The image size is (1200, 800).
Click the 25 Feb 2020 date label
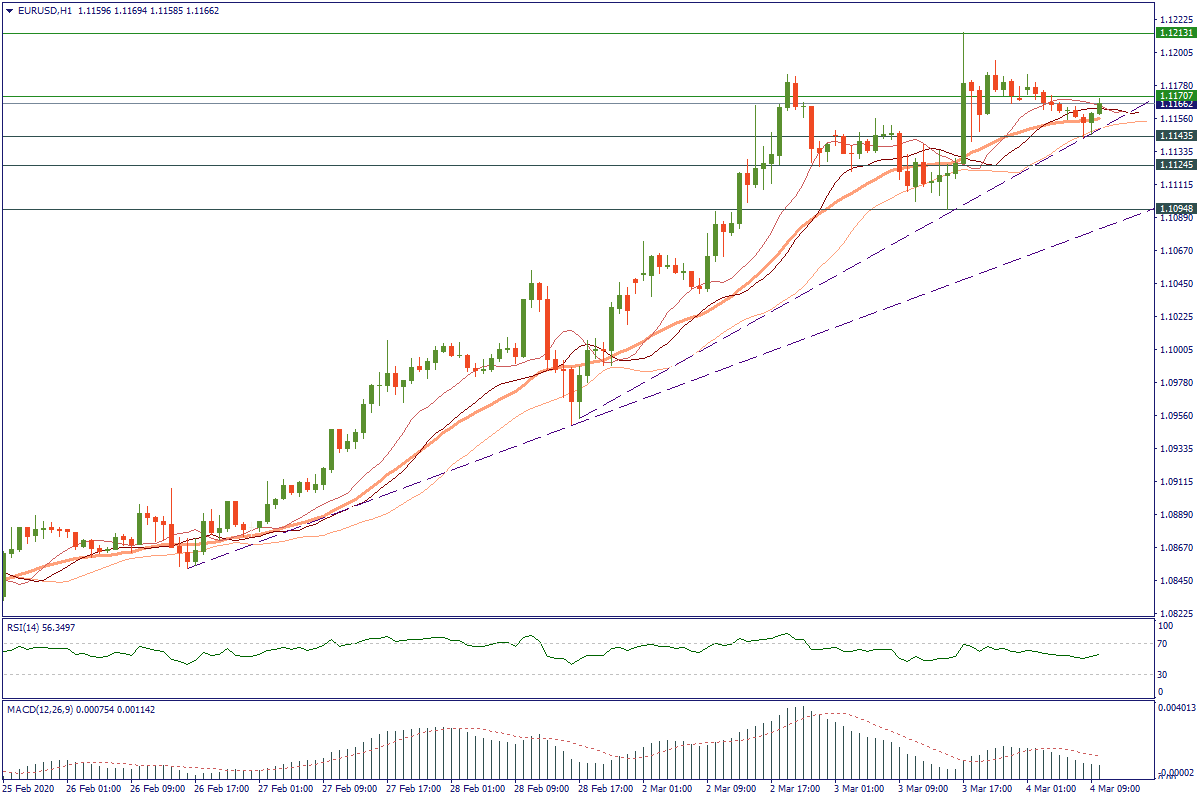coord(29,789)
